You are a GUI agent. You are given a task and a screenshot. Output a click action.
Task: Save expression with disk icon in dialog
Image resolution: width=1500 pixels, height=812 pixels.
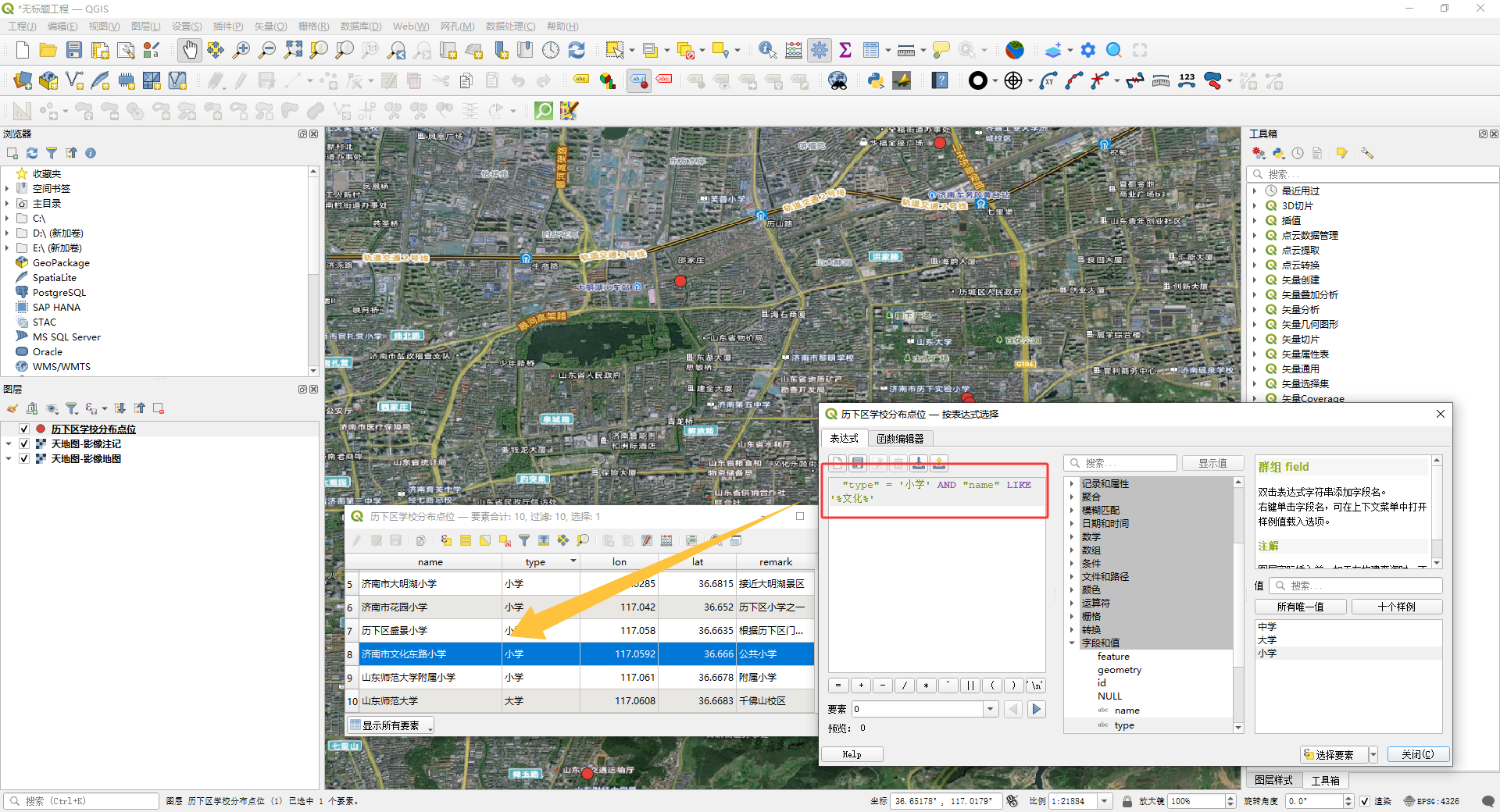click(x=857, y=464)
